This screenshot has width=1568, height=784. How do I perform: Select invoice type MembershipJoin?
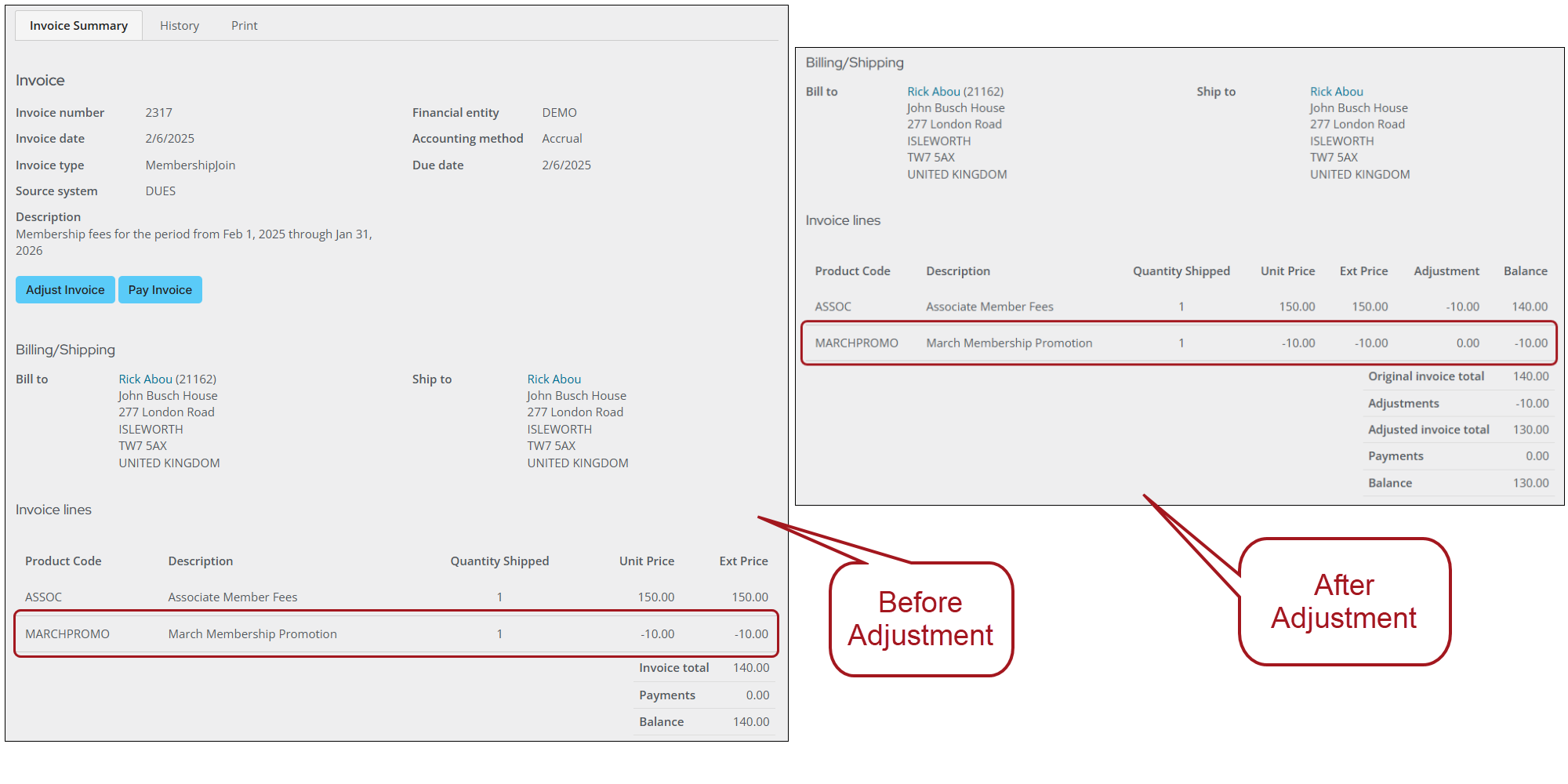pos(190,165)
